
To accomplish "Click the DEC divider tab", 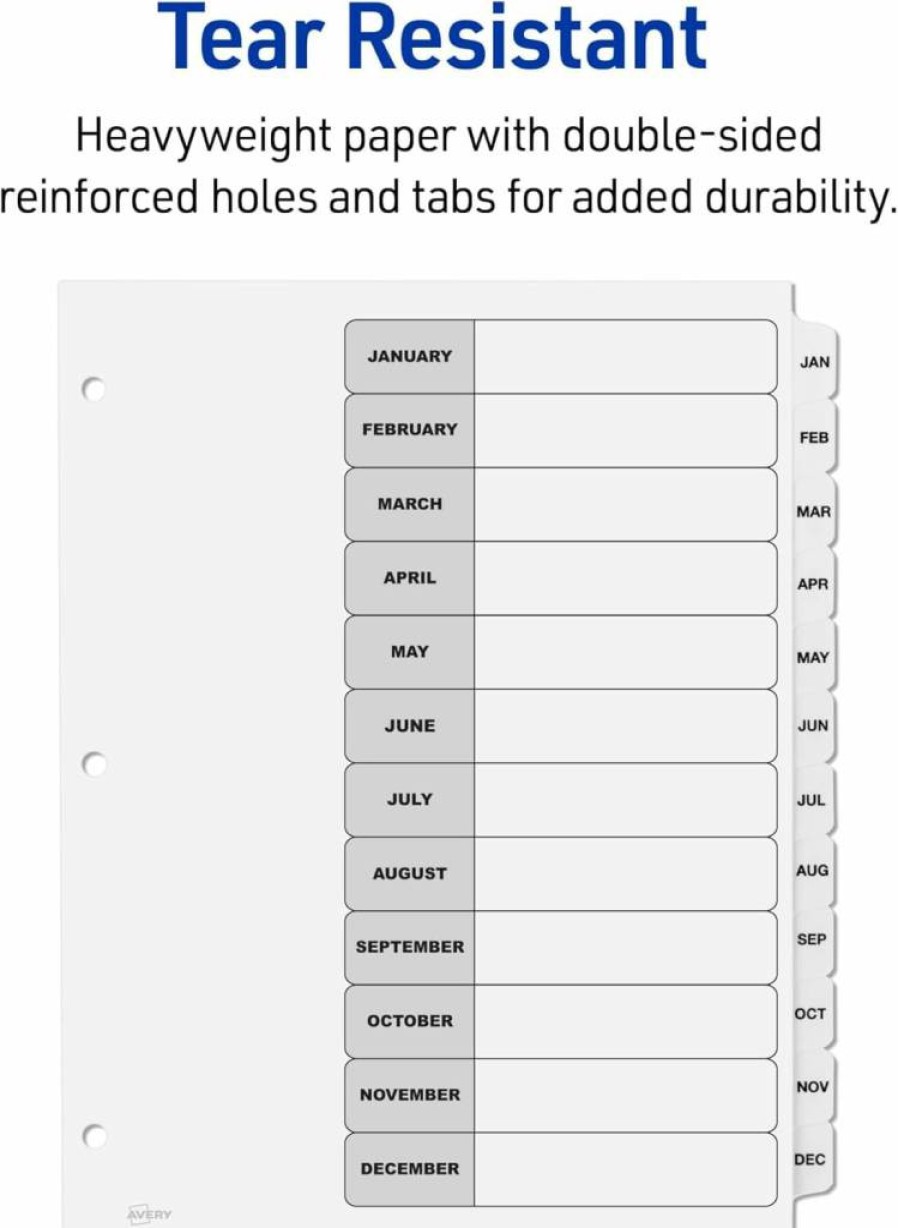I will click(x=810, y=1160).
